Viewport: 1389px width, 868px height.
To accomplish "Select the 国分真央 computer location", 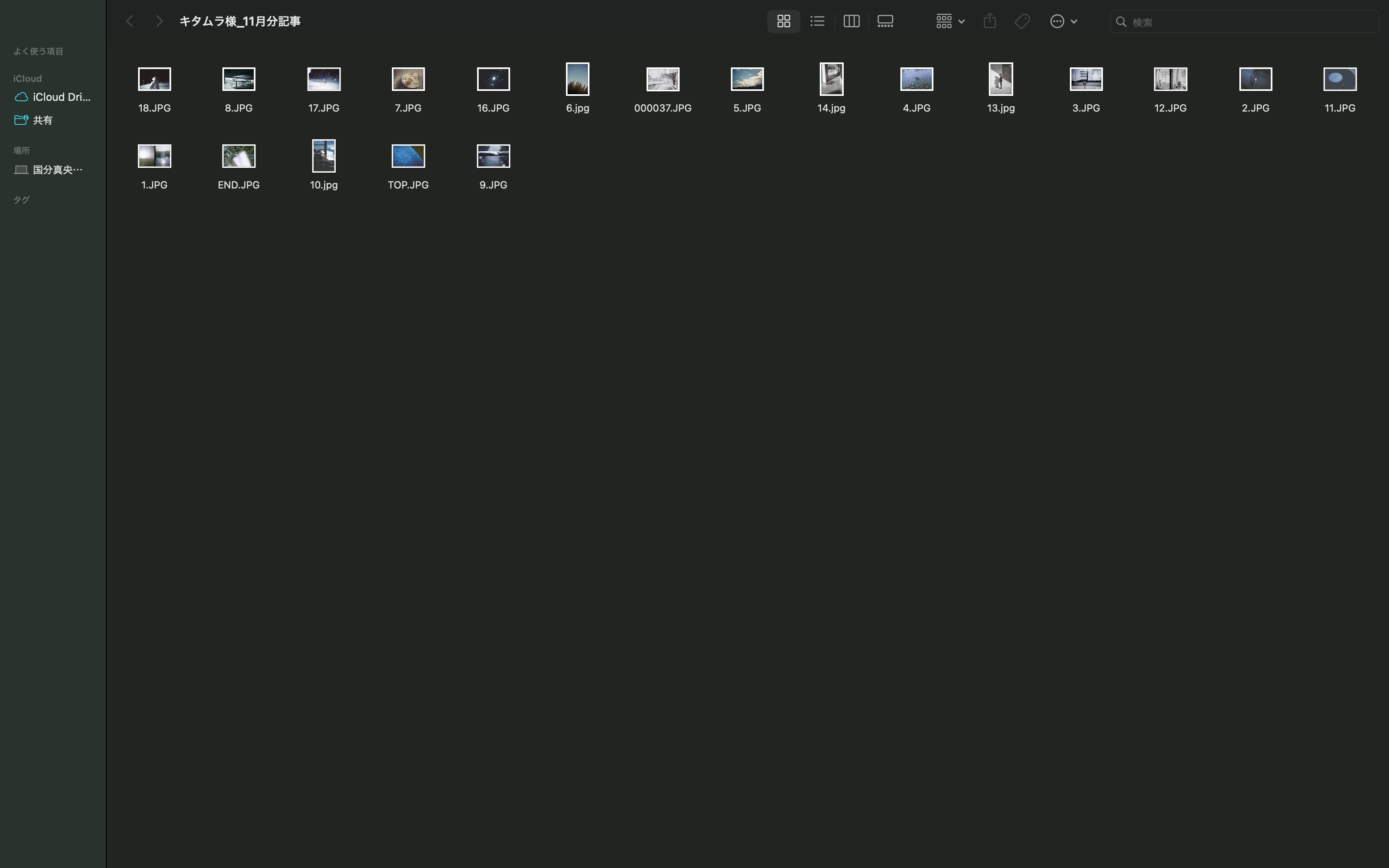I will (57, 169).
